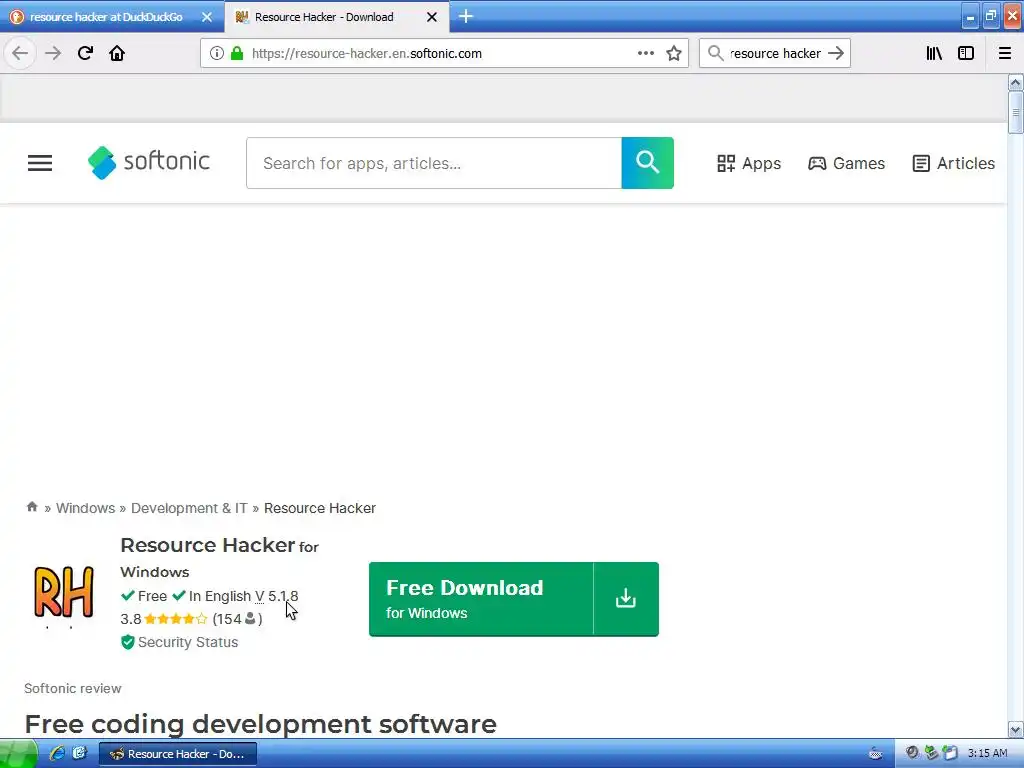Close the Resource Hacker - Download tab
Image resolution: width=1024 pixels, height=768 pixels.
[x=432, y=17]
